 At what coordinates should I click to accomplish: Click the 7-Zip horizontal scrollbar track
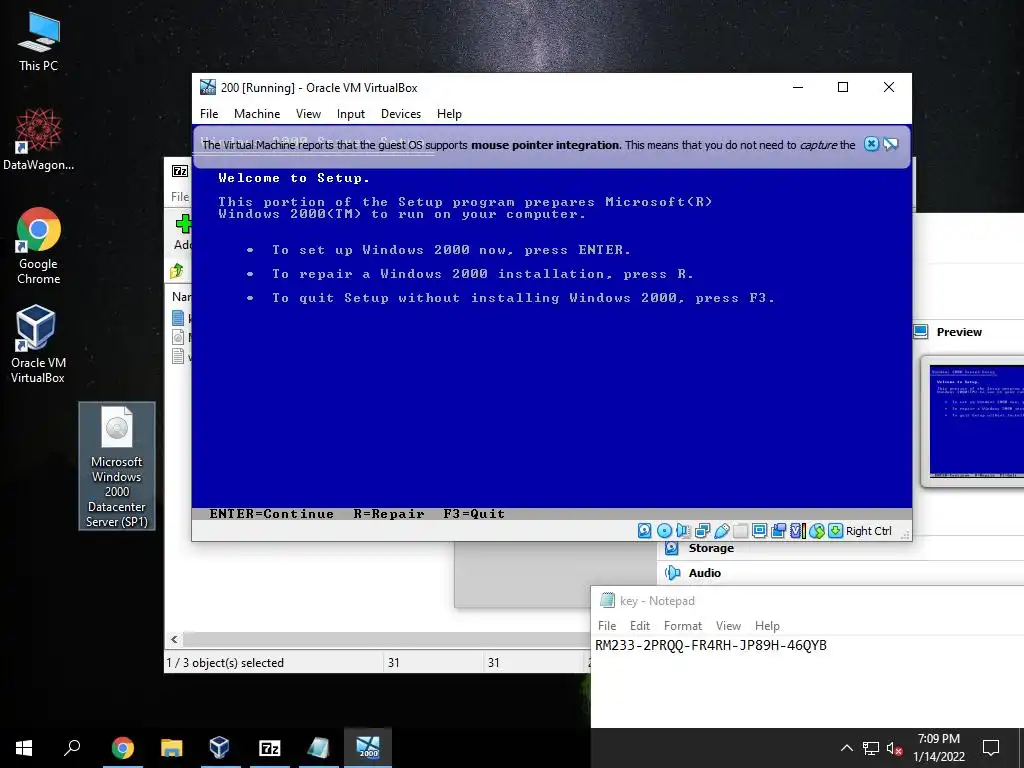point(385,639)
